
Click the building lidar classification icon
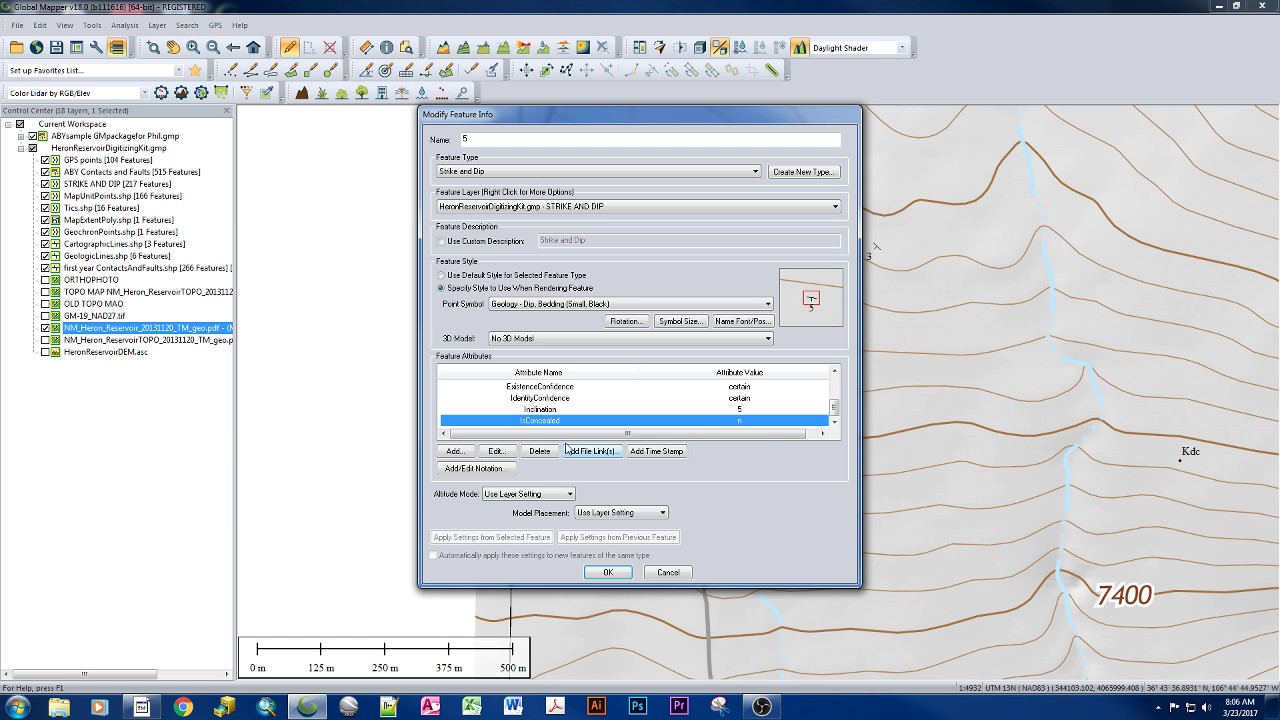pyautogui.click(x=382, y=93)
